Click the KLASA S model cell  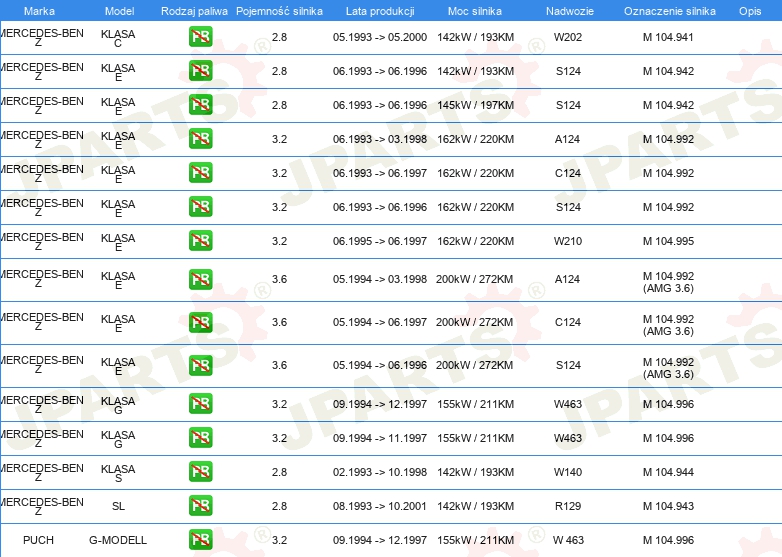pos(118,472)
